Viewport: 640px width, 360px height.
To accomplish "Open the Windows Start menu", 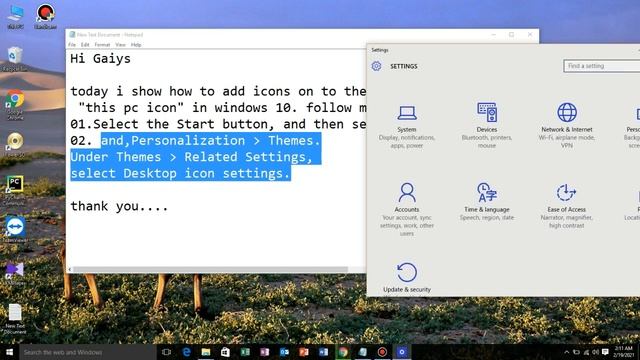I will tap(9, 352).
